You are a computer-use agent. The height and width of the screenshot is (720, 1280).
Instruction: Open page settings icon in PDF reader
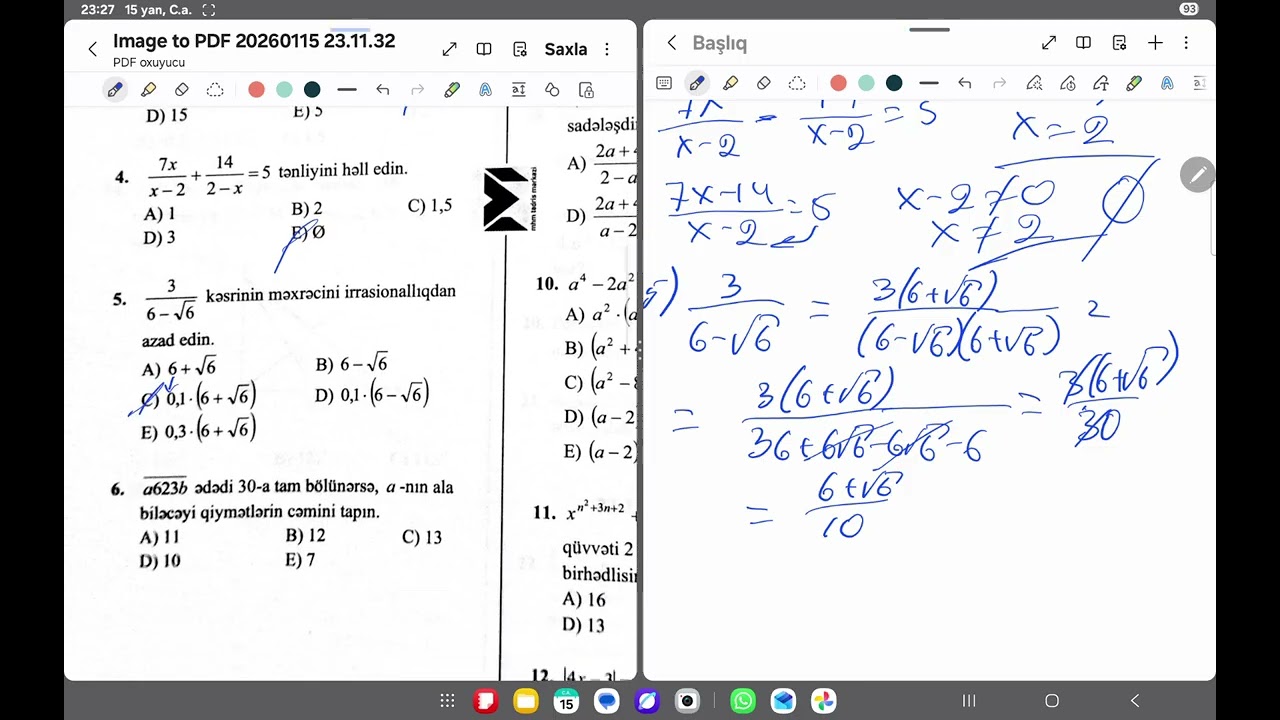[x=520, y=49]
